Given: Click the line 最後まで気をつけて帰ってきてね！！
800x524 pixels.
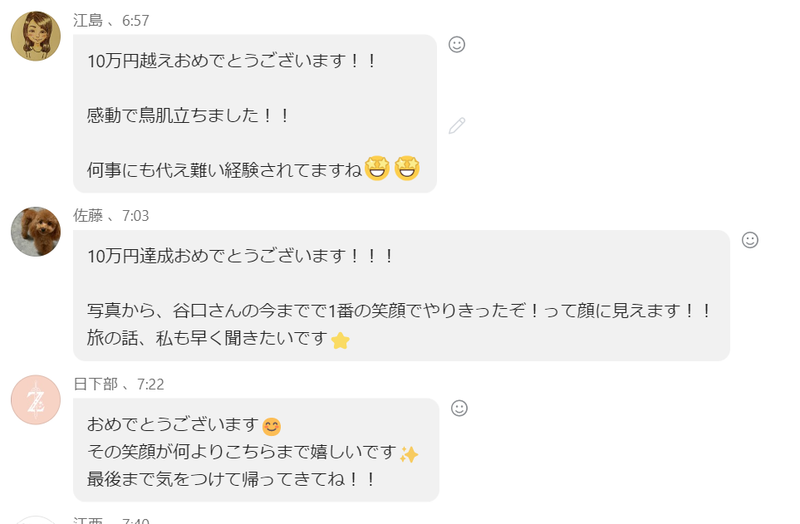Looking at the screenshot, I should coord(231,479).
